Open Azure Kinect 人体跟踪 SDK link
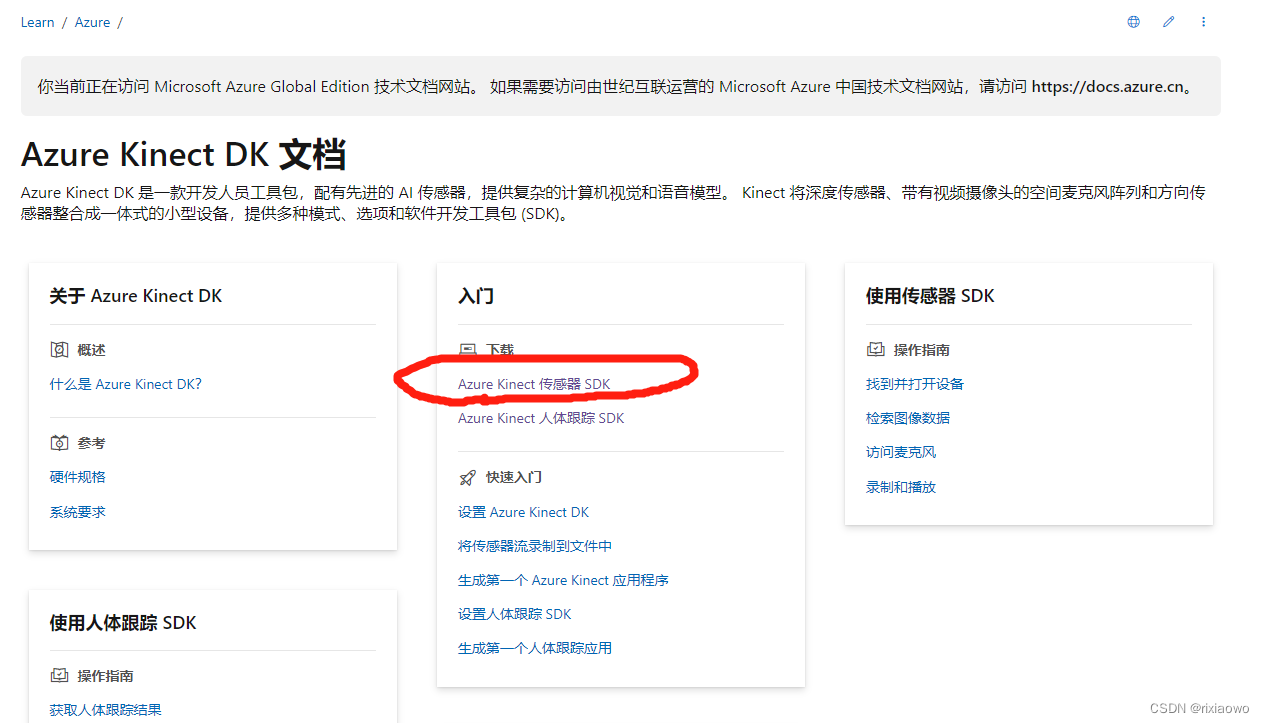Screen dimensions: 1264x723 pos(541,418)
